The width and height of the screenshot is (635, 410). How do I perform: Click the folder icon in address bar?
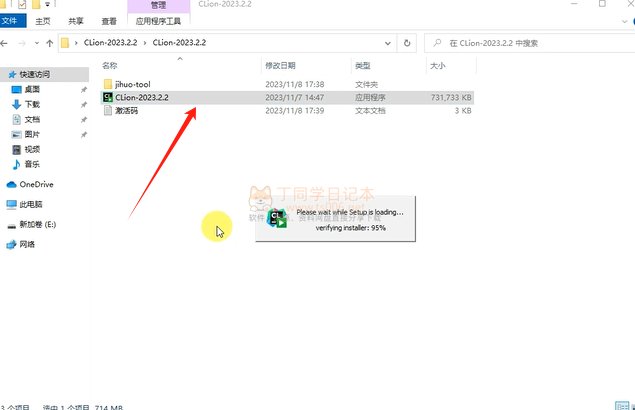coord(65,43)
